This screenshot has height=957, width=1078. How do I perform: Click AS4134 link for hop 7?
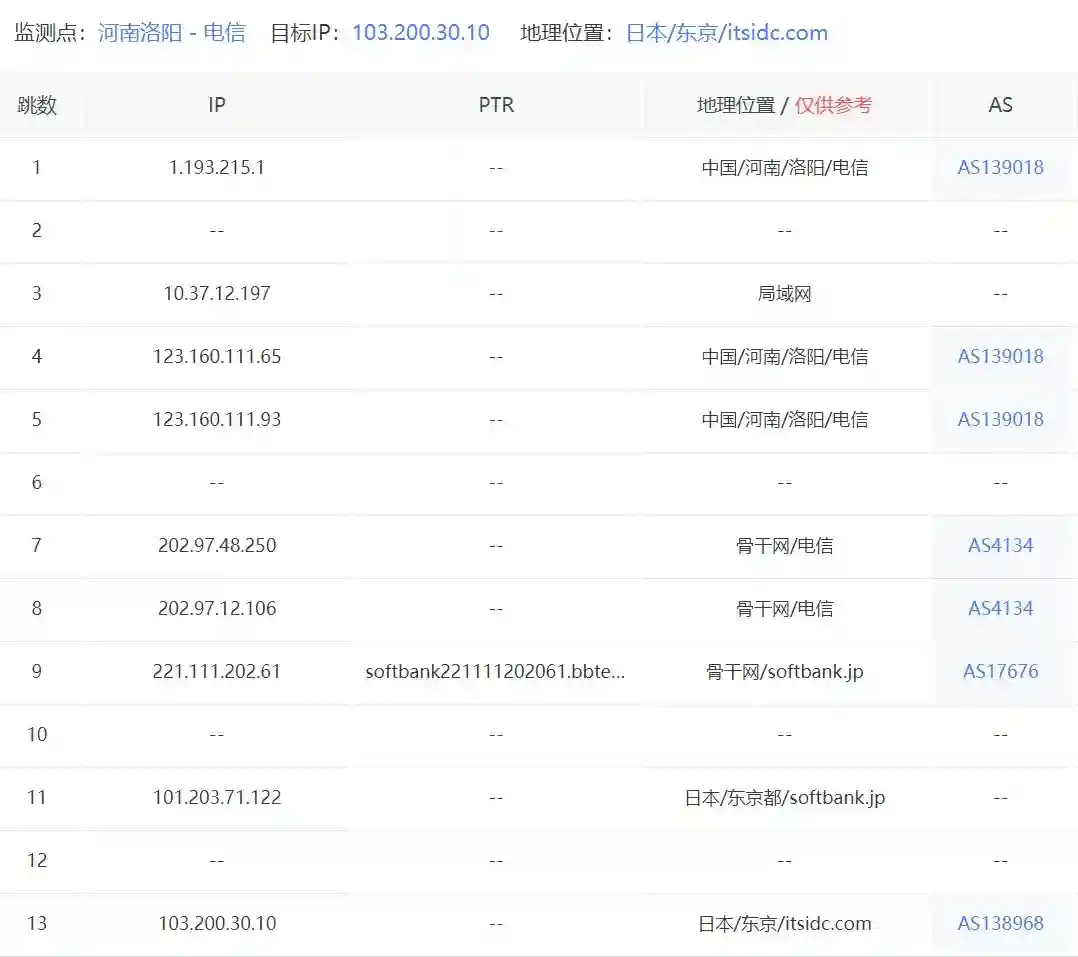coord(1000,546)
